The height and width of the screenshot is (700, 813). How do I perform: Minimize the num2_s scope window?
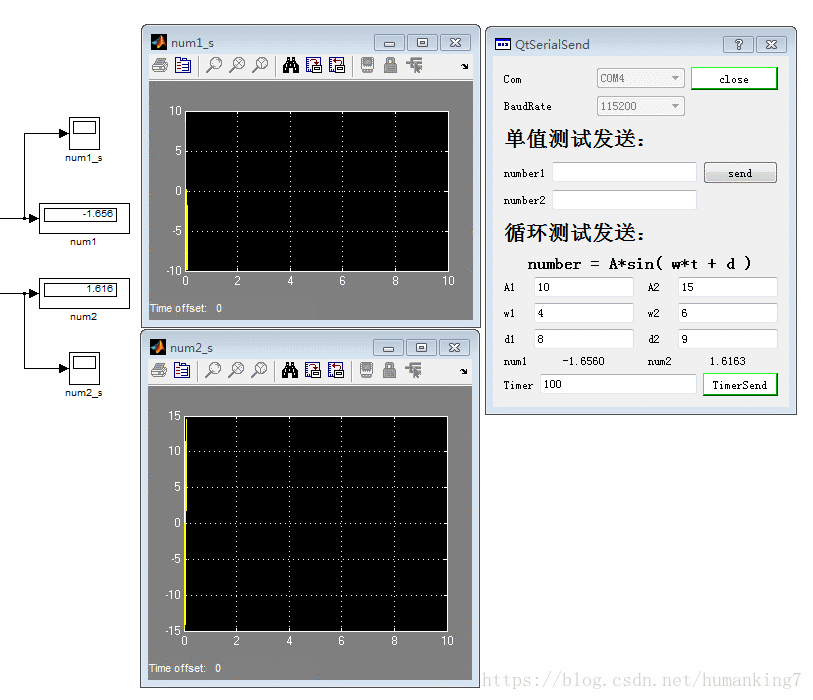[388, 347]
